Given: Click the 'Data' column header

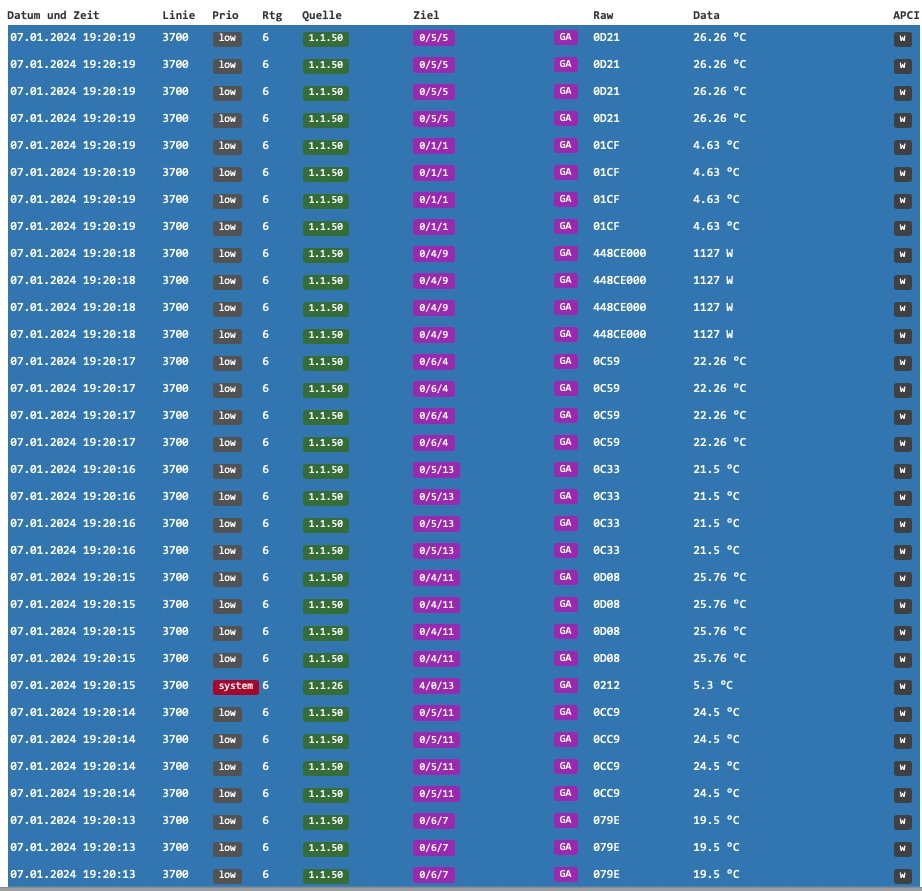Looking at the screenshot, I should point(706,15).
